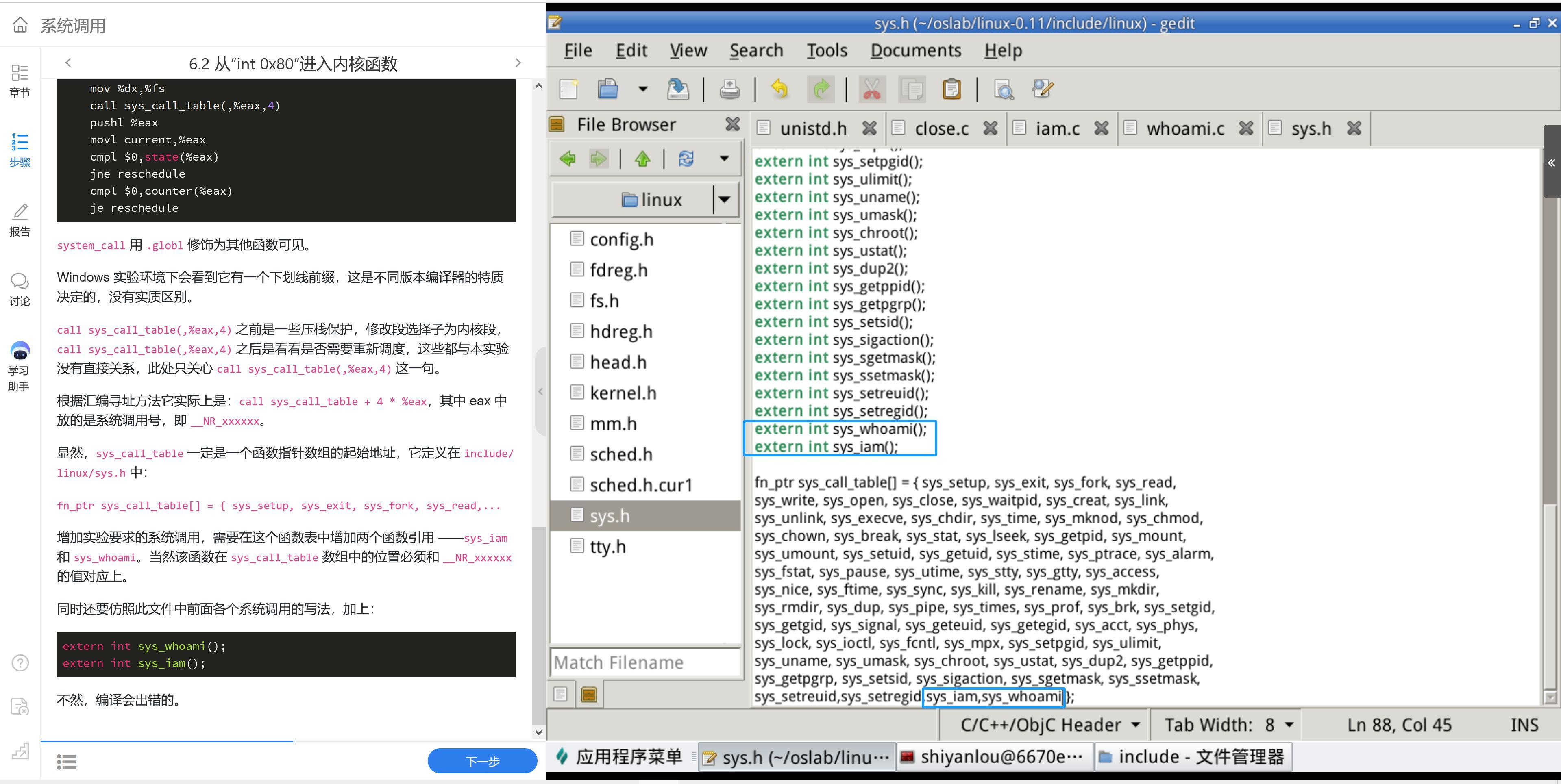This screenshot has height=784, width=1561.
Task: Open the 步骤 steps sidebar item
Action: point(20,150)
